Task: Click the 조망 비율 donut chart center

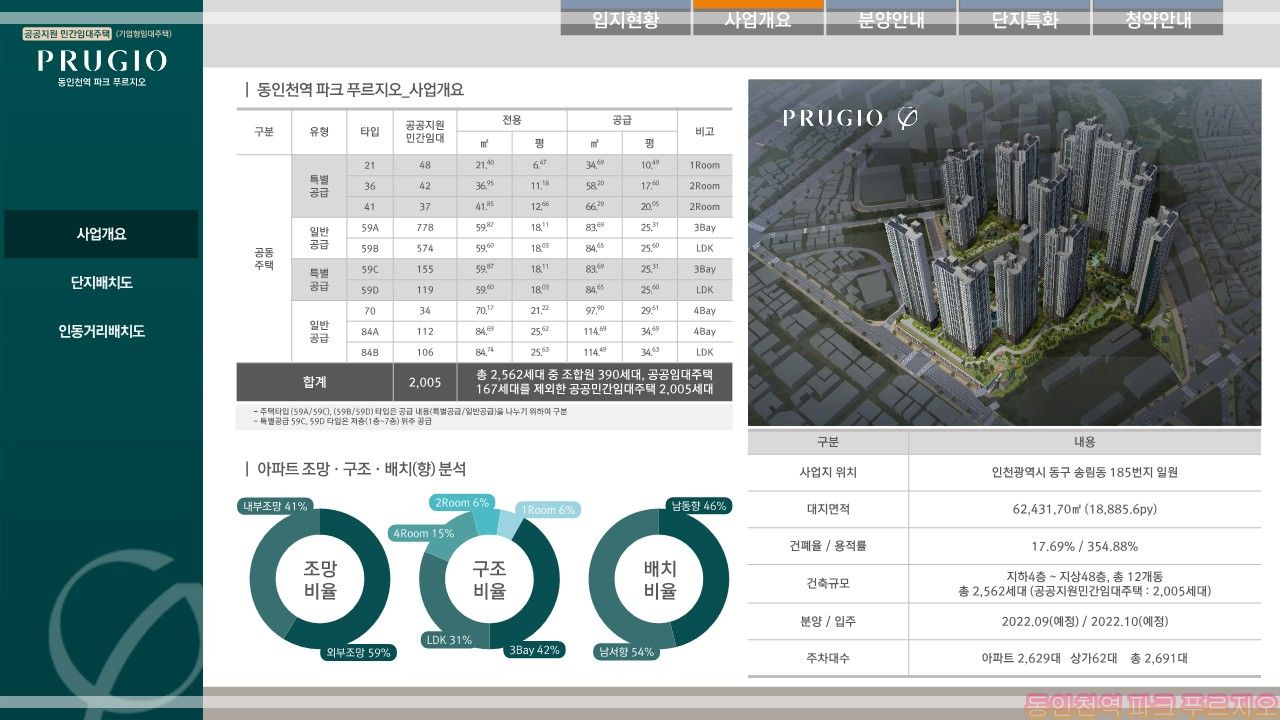Action: coord(320,579)
